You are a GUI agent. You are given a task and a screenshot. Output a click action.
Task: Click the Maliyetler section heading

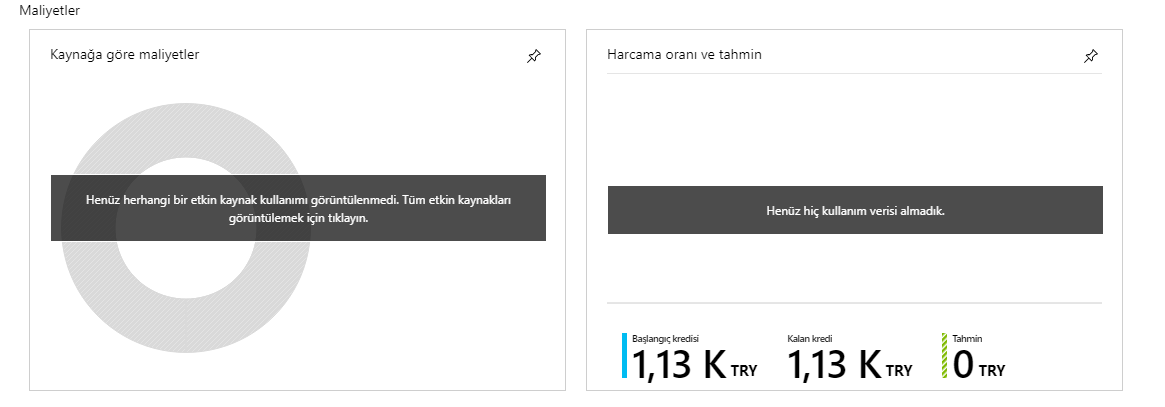(x=50, y=10)
